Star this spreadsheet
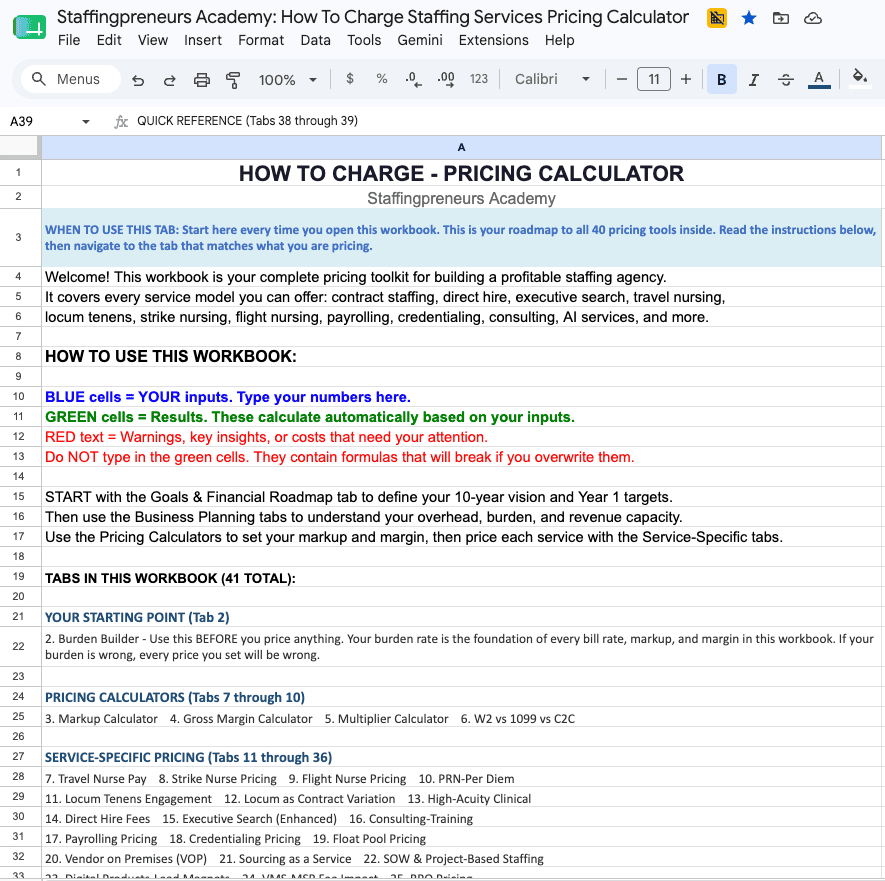Viewport: 885px width, 881px height. tap(749, 19)
